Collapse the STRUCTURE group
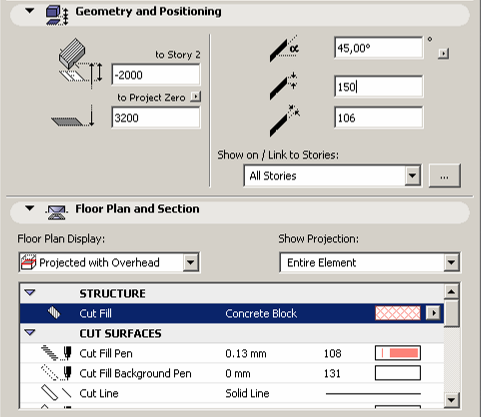481x417 pixels. click(x=30, y=293)
